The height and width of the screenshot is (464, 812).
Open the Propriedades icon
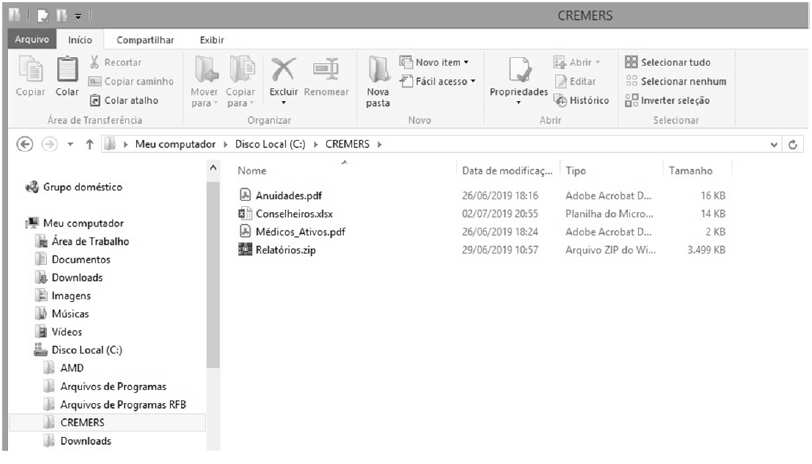(x=518, y=76)
